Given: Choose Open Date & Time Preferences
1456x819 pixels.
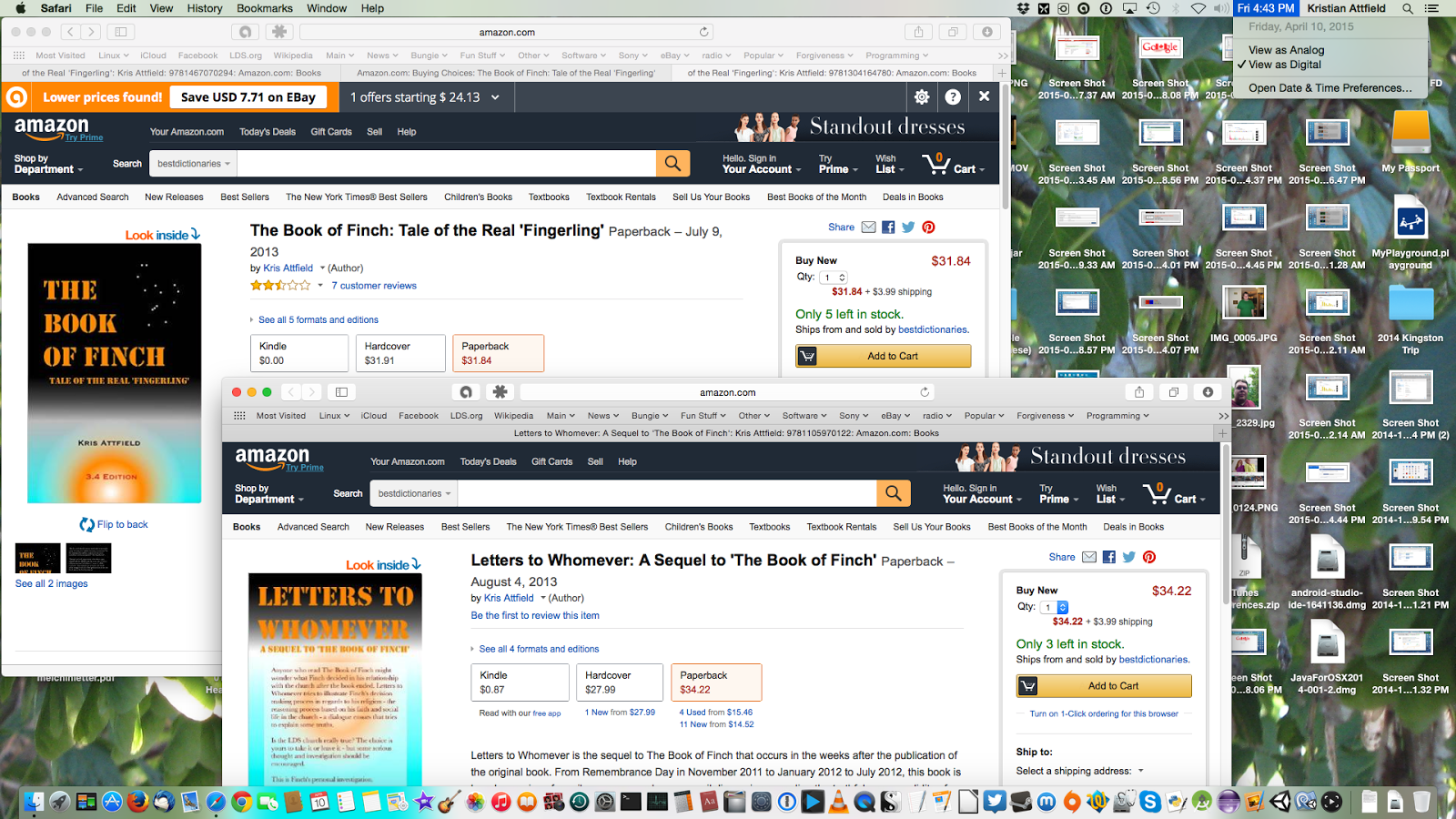Looking at the screenshot, I should pyautogui.click(x=1330, y=88).
